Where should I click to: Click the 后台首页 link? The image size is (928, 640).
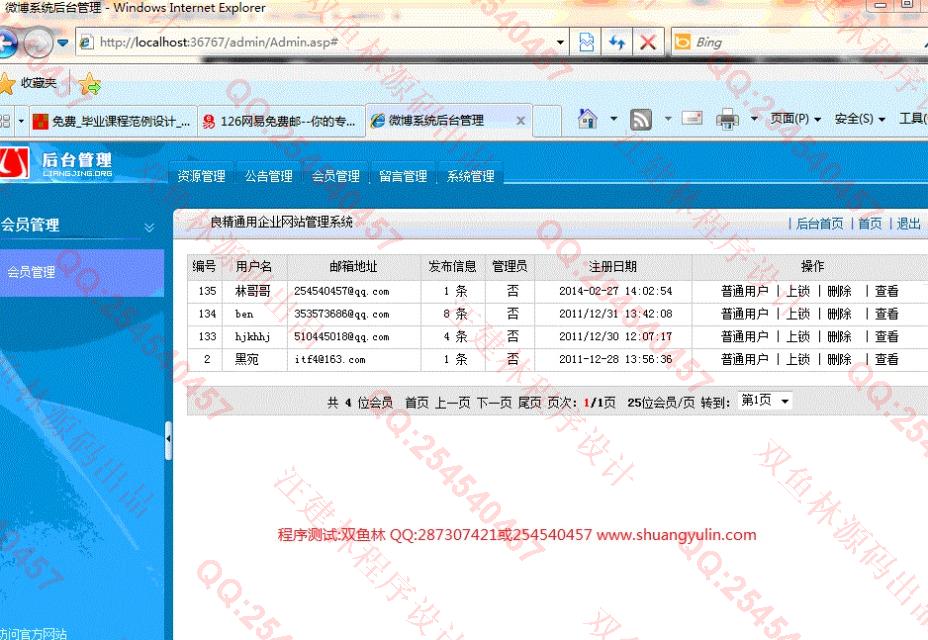819,224
